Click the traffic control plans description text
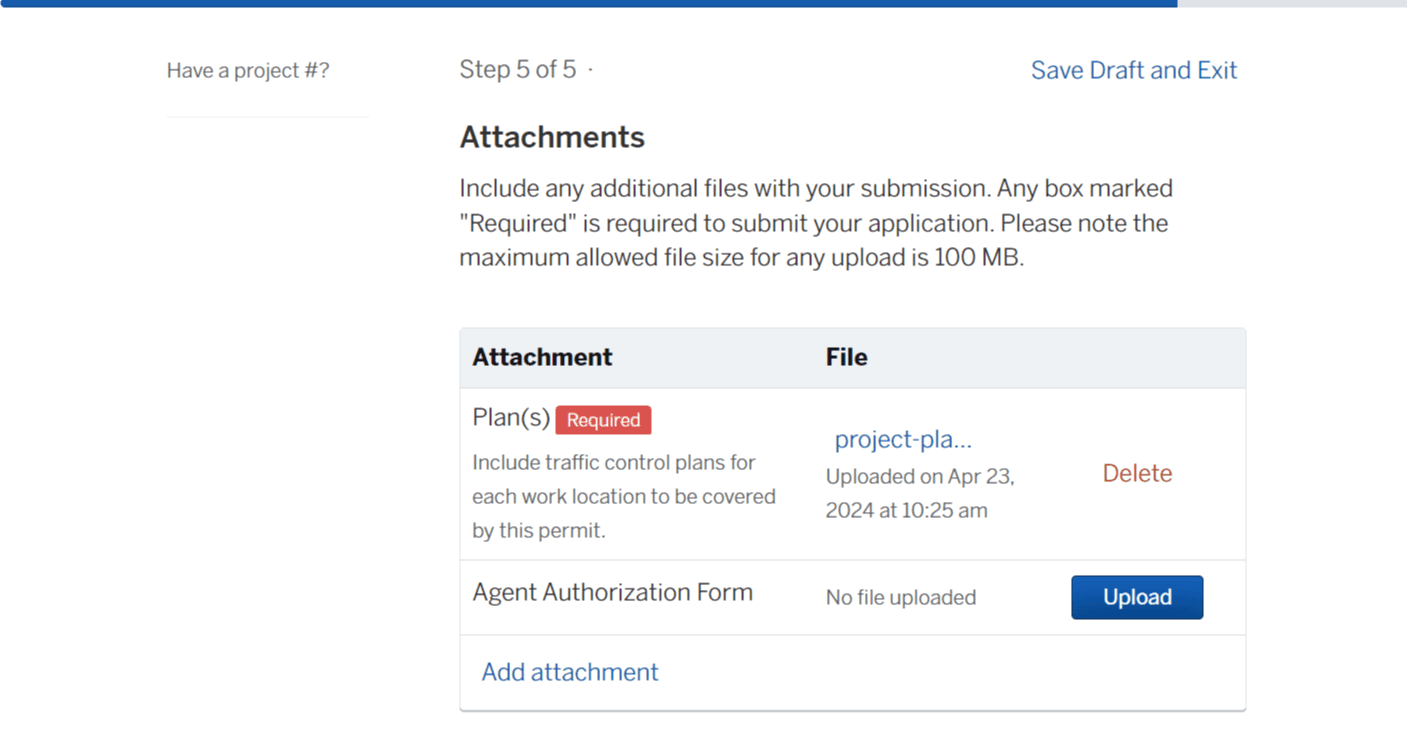The width and height of the screenshot is (1408, 743). [x=623, y=496]
